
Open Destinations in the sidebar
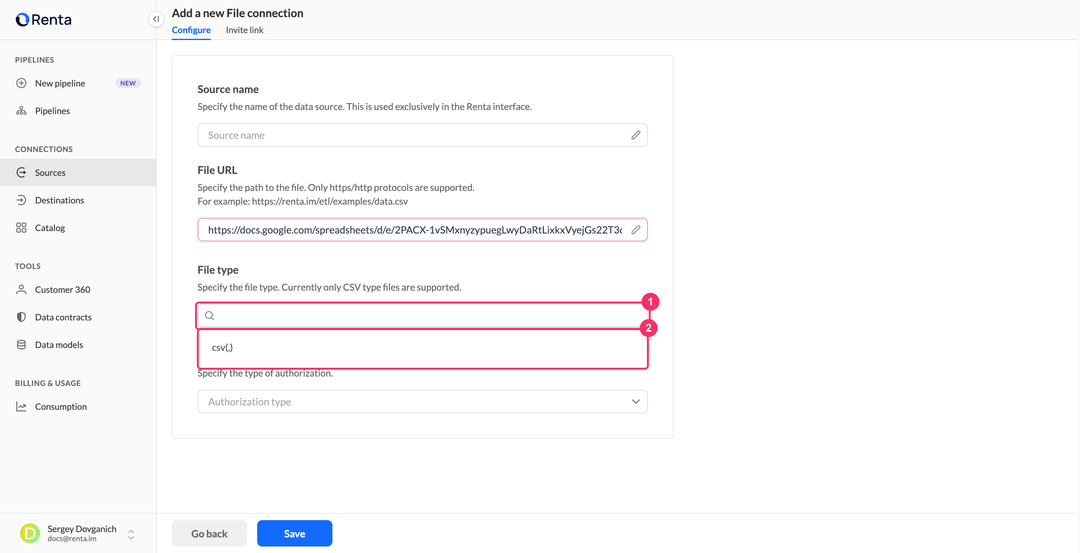coord(78,200)
